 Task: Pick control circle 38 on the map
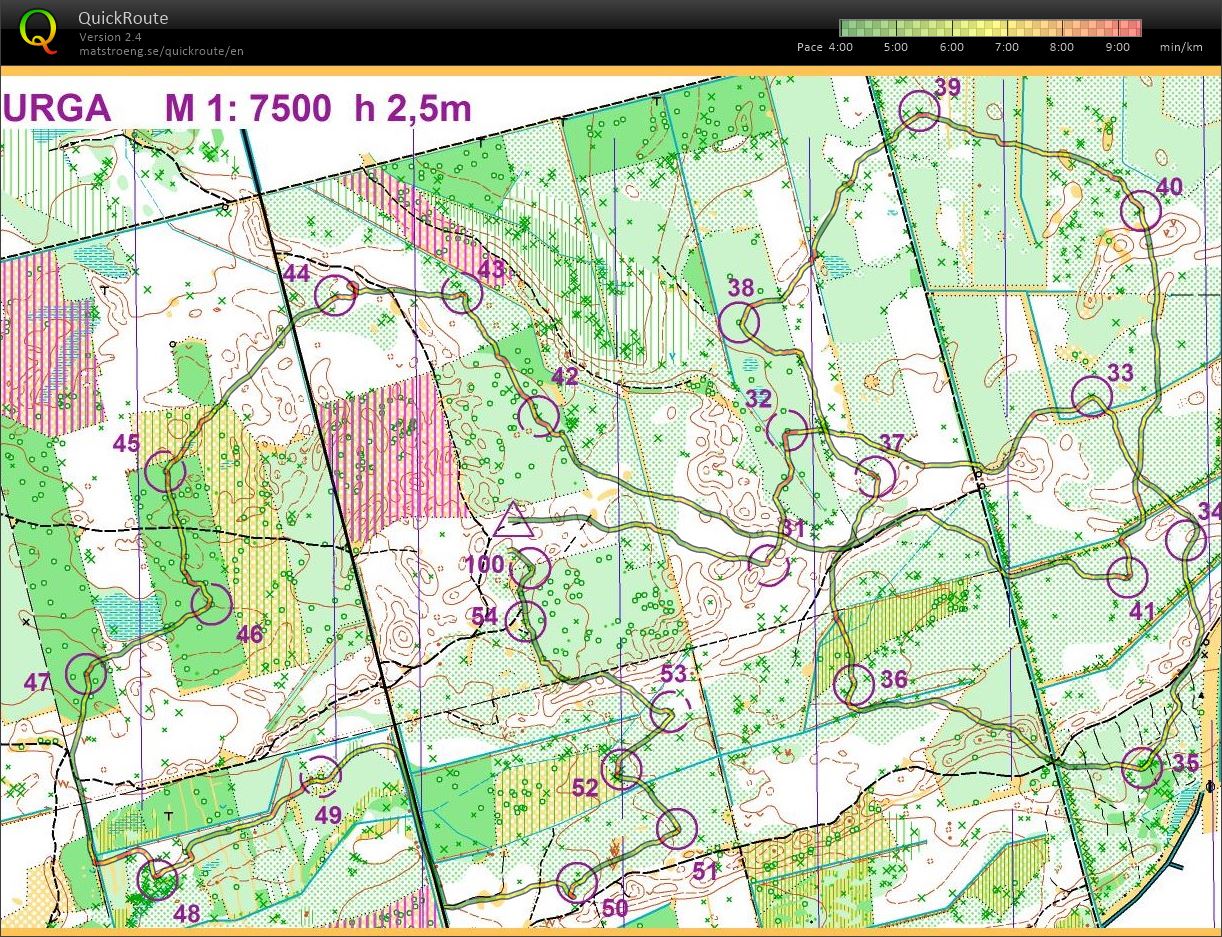pos(740,323)
